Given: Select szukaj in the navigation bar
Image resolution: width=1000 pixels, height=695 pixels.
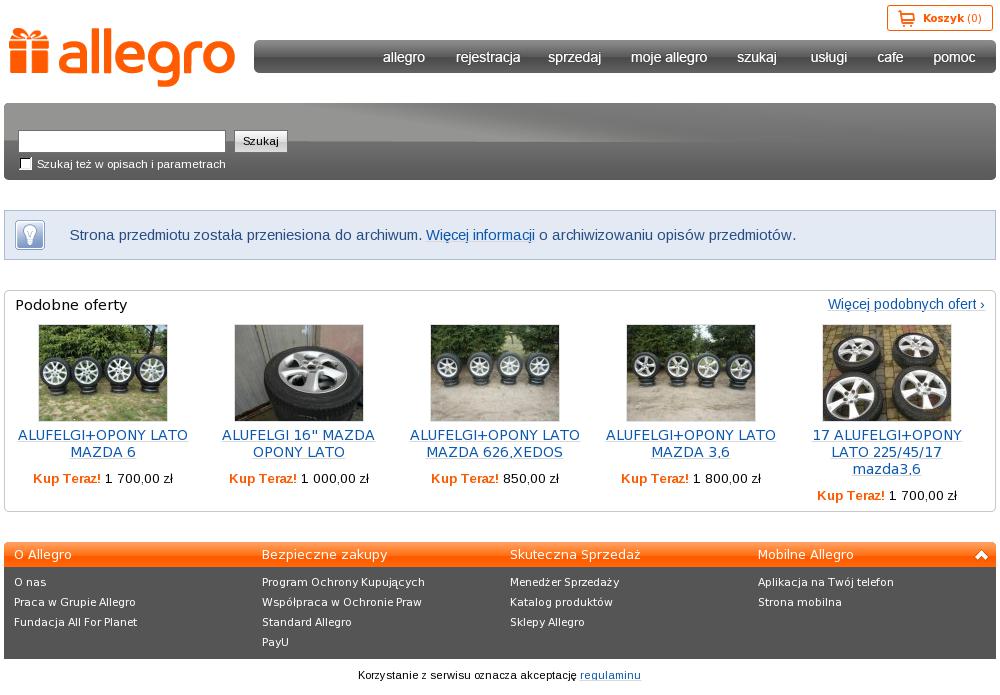Looking at the screenshot, I should 757,57.
